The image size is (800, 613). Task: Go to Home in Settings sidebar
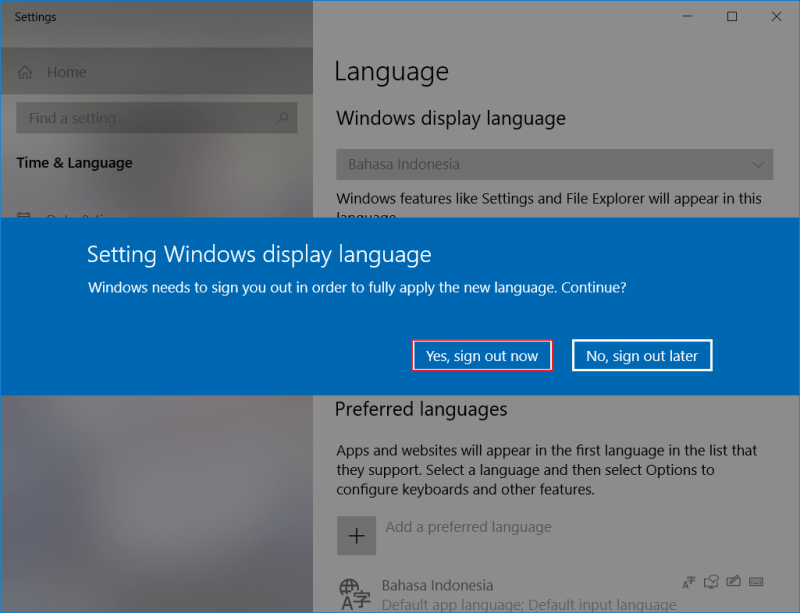(157, 71)
